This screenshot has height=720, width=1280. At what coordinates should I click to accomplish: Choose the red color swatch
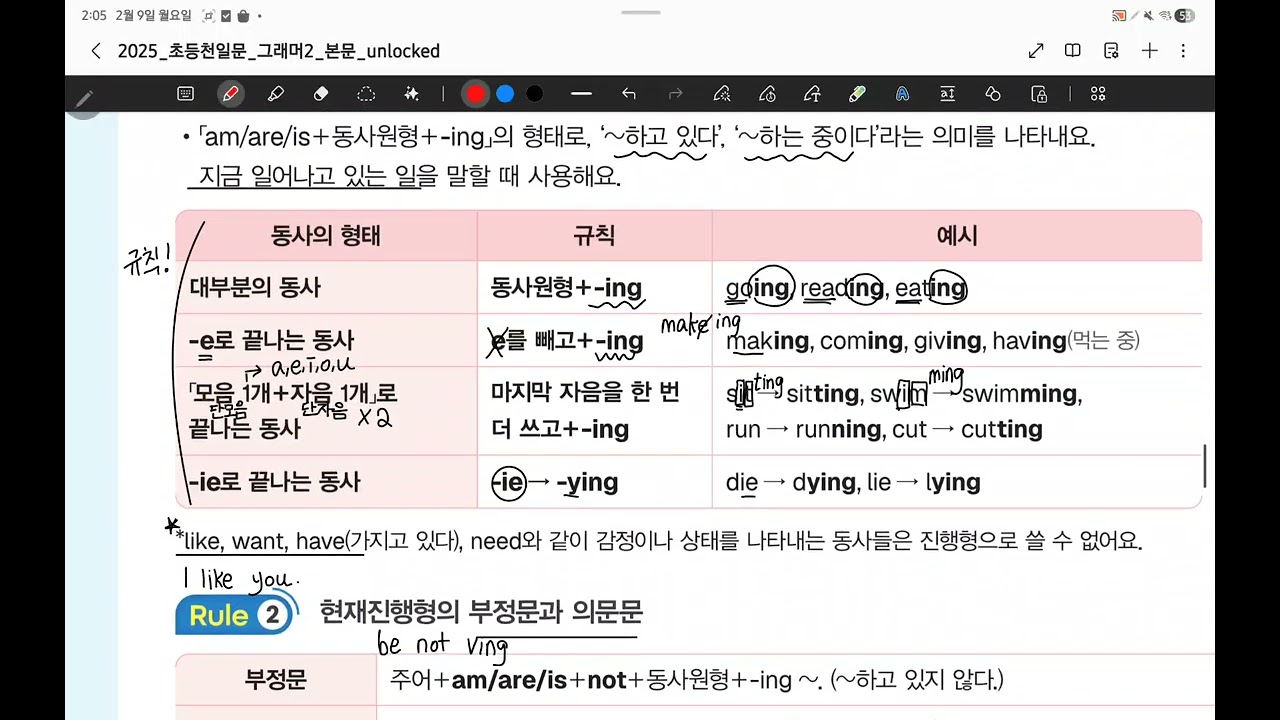(x=476, y=94)
